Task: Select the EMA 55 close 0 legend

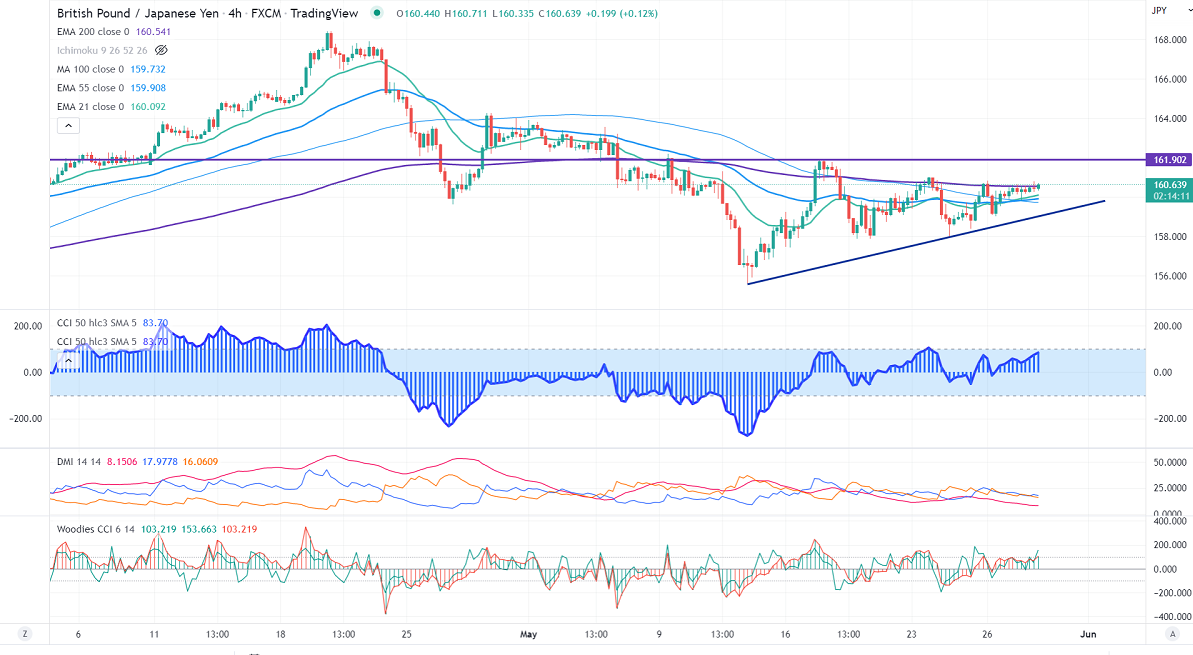Action: tap(91, 88)
